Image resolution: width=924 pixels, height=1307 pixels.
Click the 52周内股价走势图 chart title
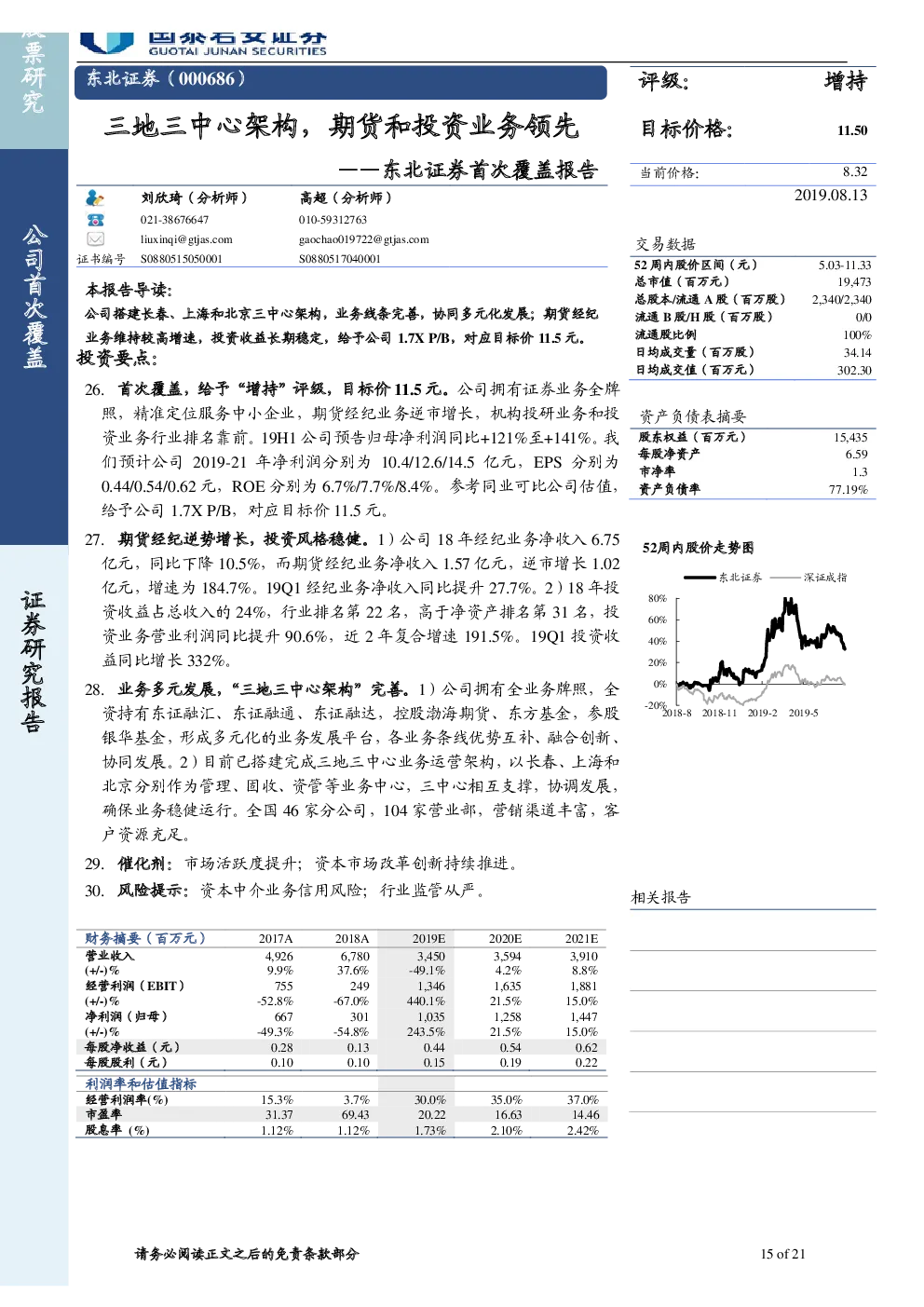click(x=698, y=548)
